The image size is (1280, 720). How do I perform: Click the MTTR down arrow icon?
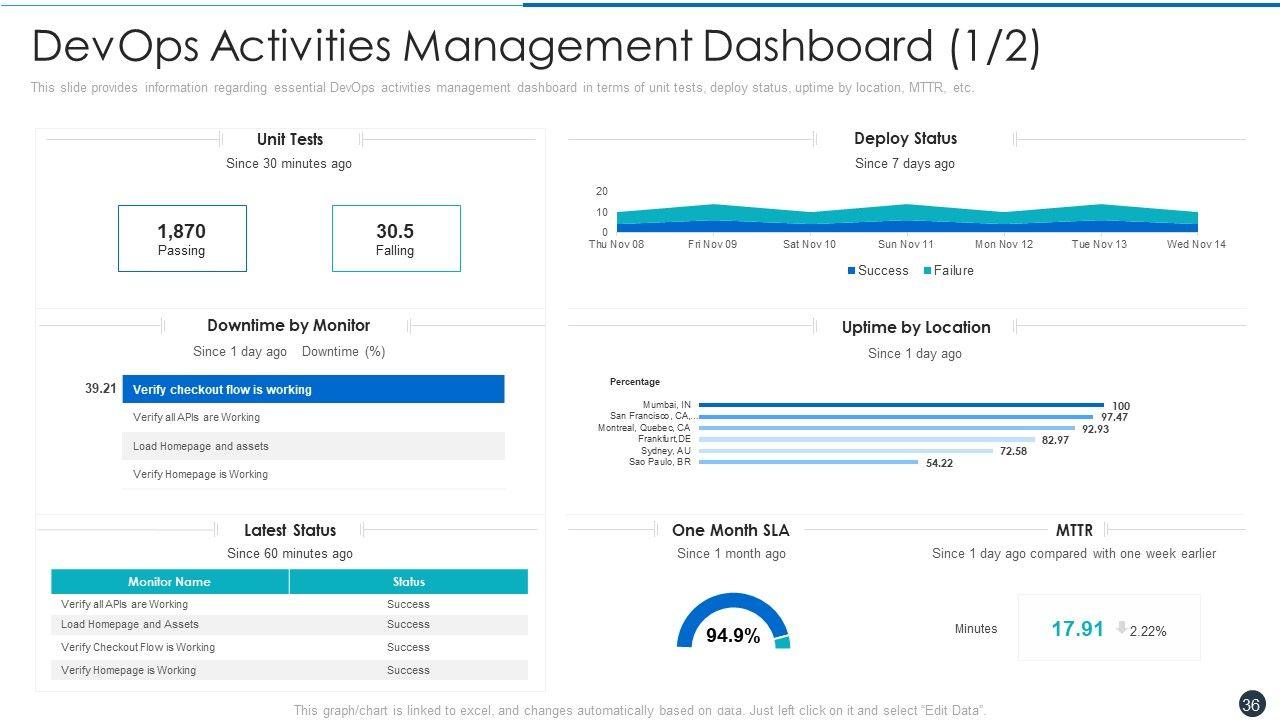click(x=1121, y=629)
